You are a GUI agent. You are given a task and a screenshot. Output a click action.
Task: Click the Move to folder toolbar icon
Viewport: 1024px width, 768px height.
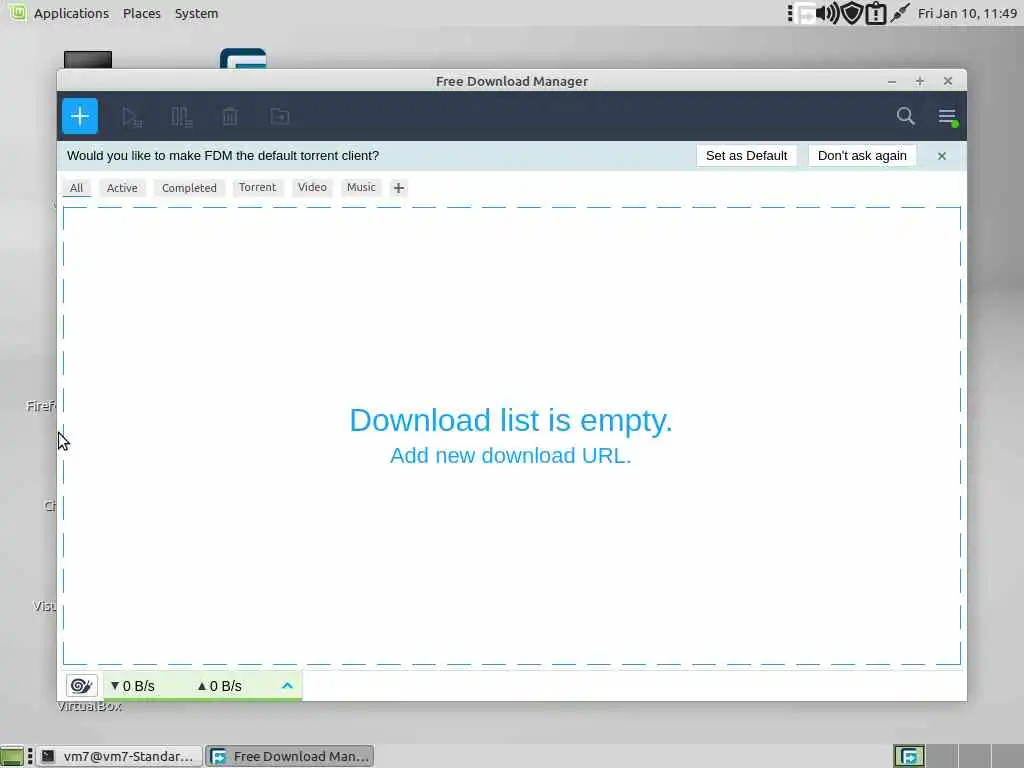(280, 116)
